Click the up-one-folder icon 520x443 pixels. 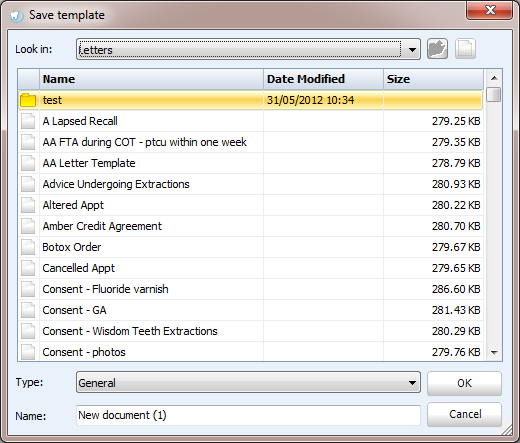(x=437, y=49)
